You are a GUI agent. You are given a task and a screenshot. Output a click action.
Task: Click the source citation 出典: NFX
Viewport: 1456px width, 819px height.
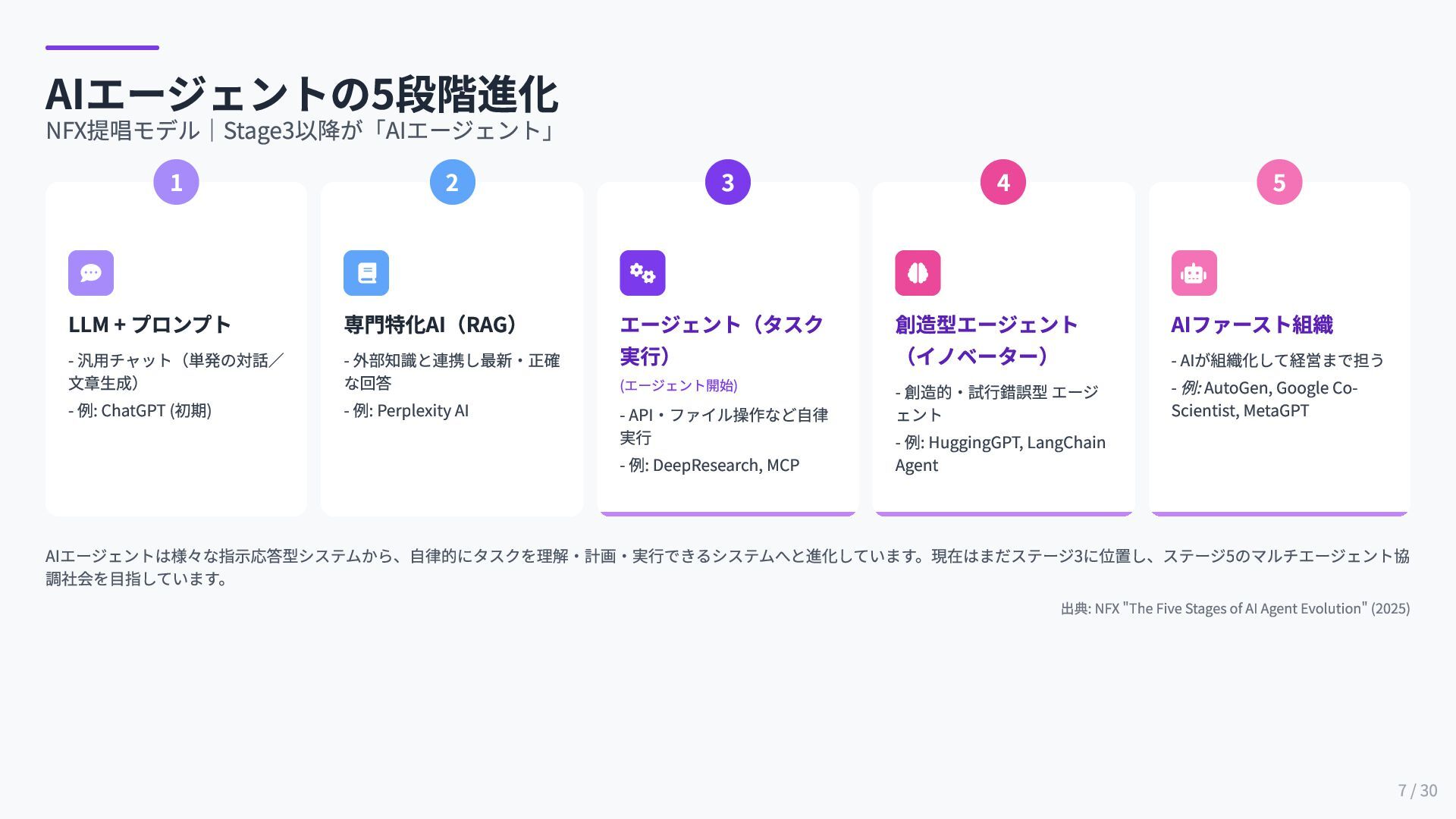[1235, 608]
